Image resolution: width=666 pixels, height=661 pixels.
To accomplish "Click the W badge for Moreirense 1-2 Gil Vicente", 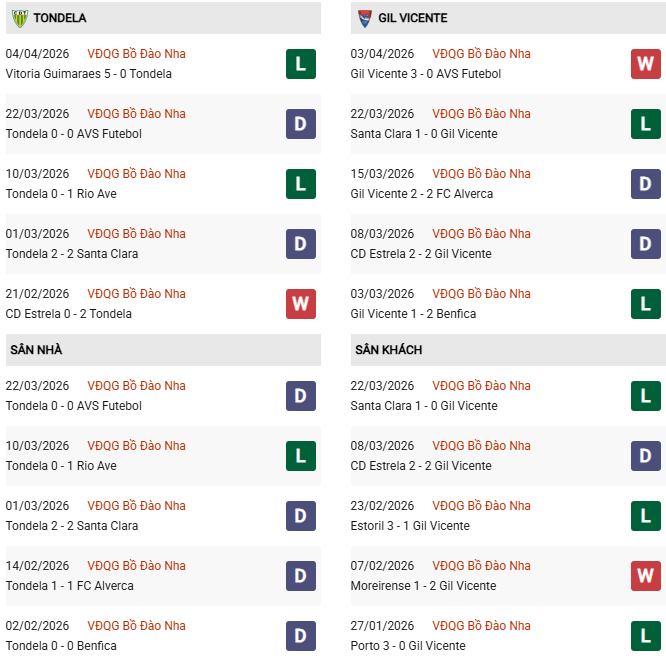I will (645, 576).
